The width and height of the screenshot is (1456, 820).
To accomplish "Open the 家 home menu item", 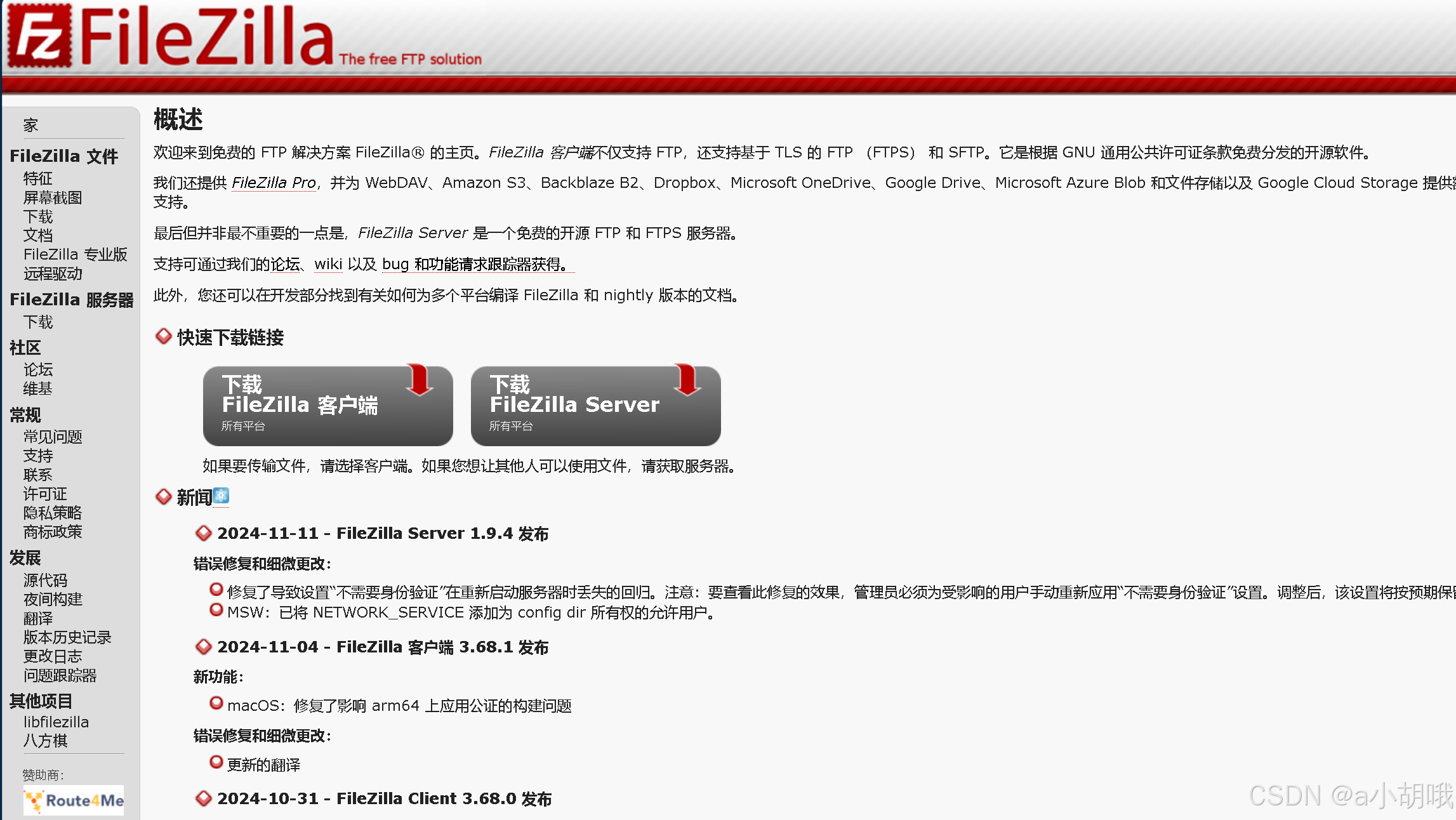I will click(30, 125).
